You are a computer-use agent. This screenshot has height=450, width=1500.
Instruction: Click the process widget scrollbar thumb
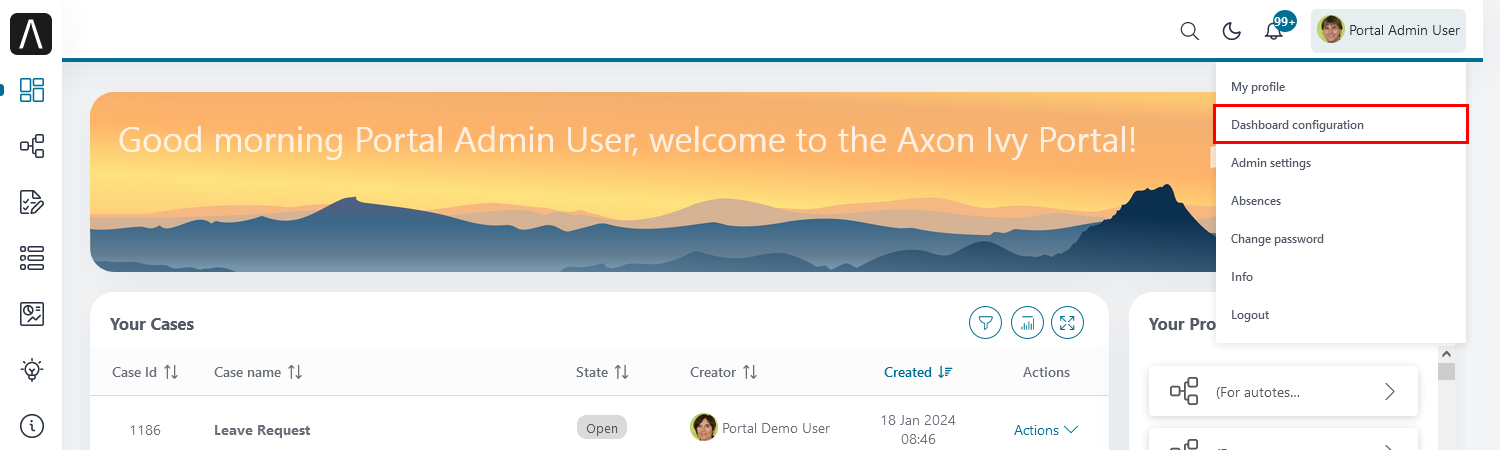pos(1446,372)
